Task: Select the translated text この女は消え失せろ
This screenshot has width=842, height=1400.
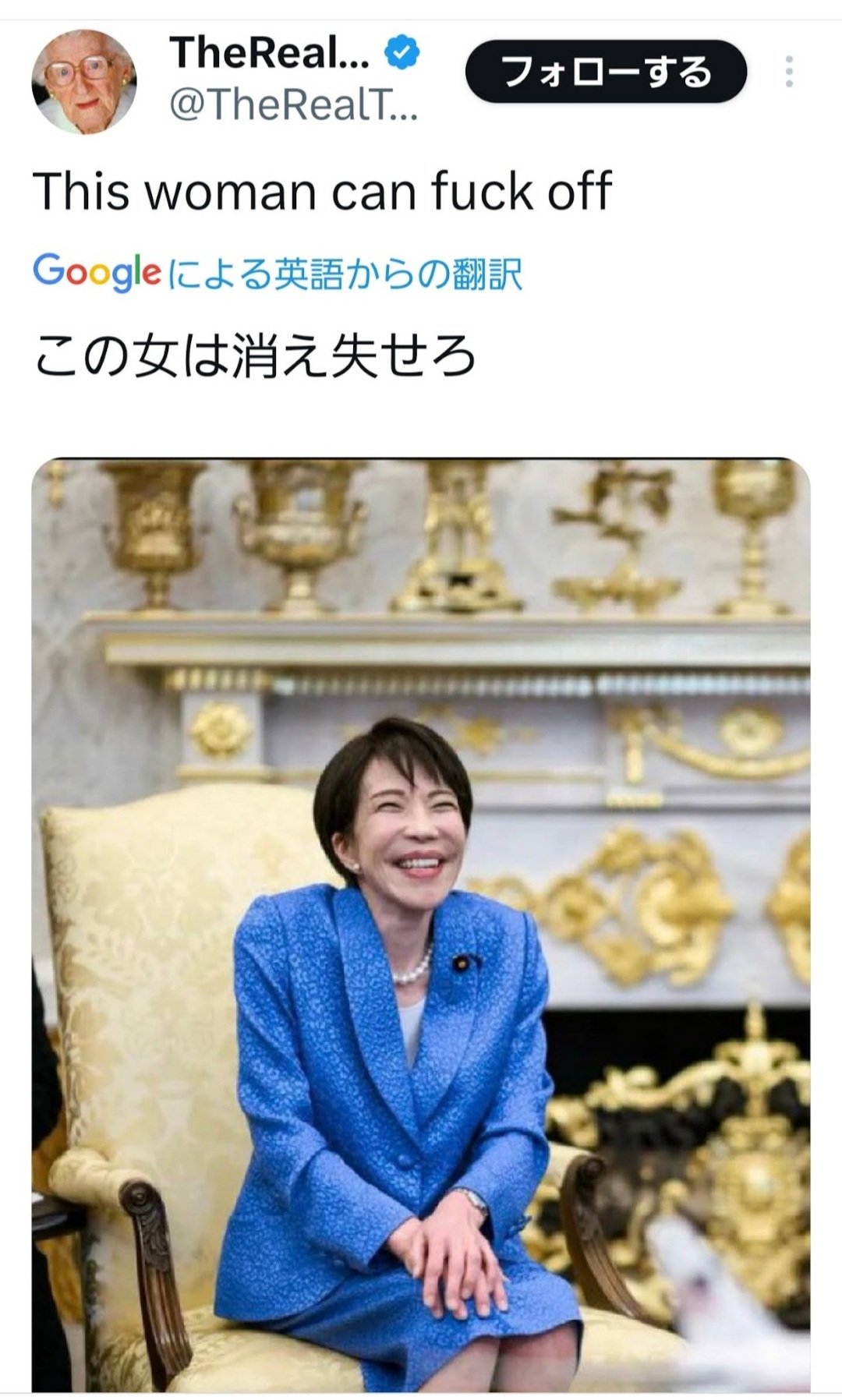Action: [x=255, y=355]
